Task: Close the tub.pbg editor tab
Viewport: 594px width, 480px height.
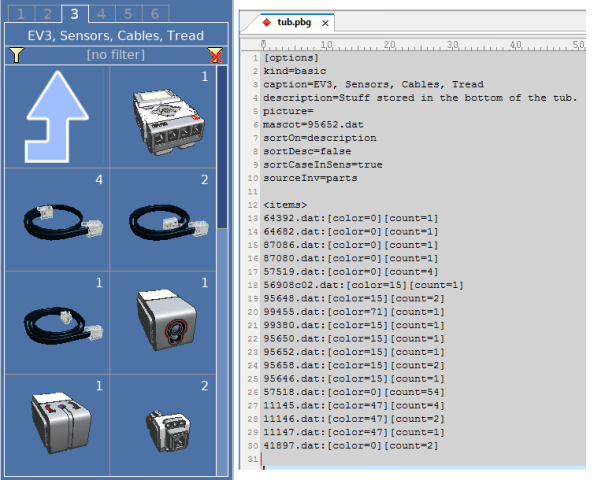Action: (x=325, y=23)
